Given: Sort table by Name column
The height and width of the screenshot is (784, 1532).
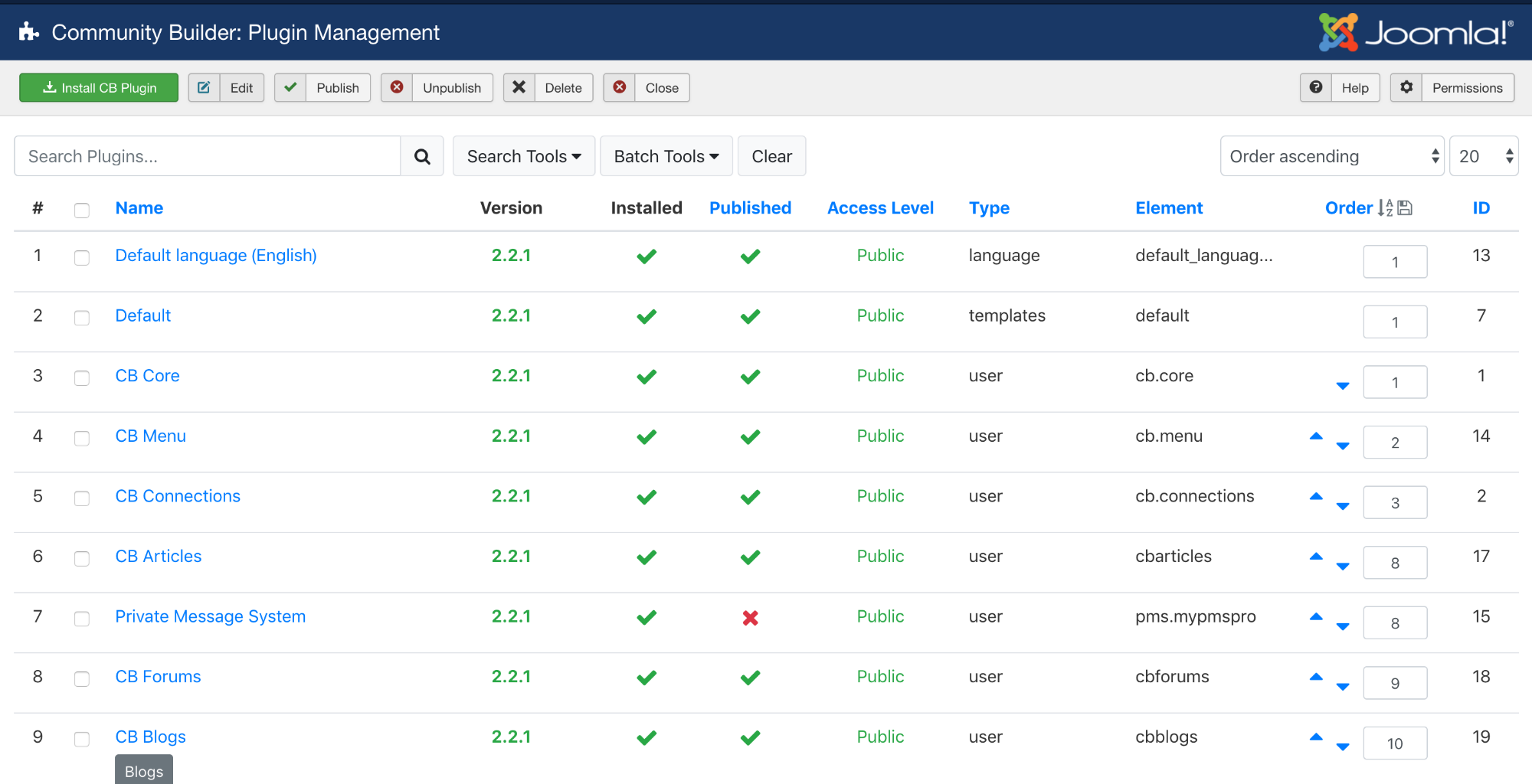Looking at the screenshot, I should point(139,208).
